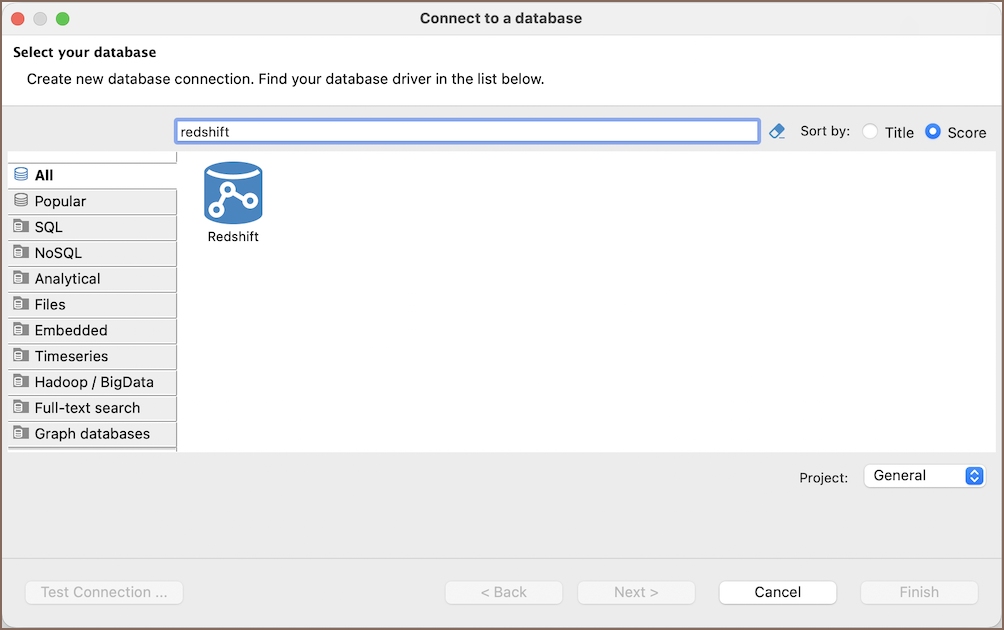Focus the driver search field
This screenshot has height=630, width=1004.
coord(466,132)
